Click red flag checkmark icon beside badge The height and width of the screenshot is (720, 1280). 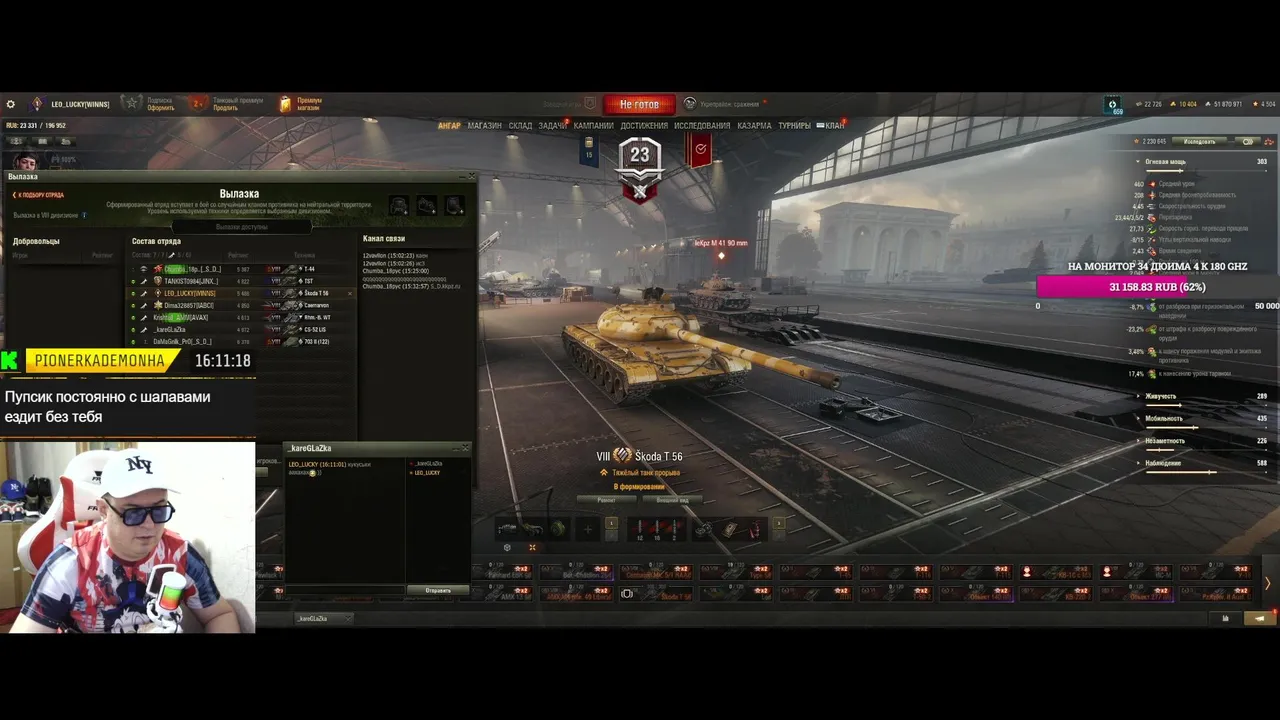tap(701, 150)
